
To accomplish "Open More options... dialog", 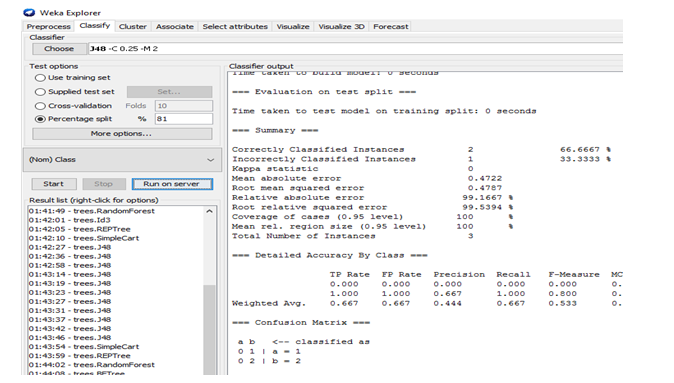I will click(x=122, y=134).
